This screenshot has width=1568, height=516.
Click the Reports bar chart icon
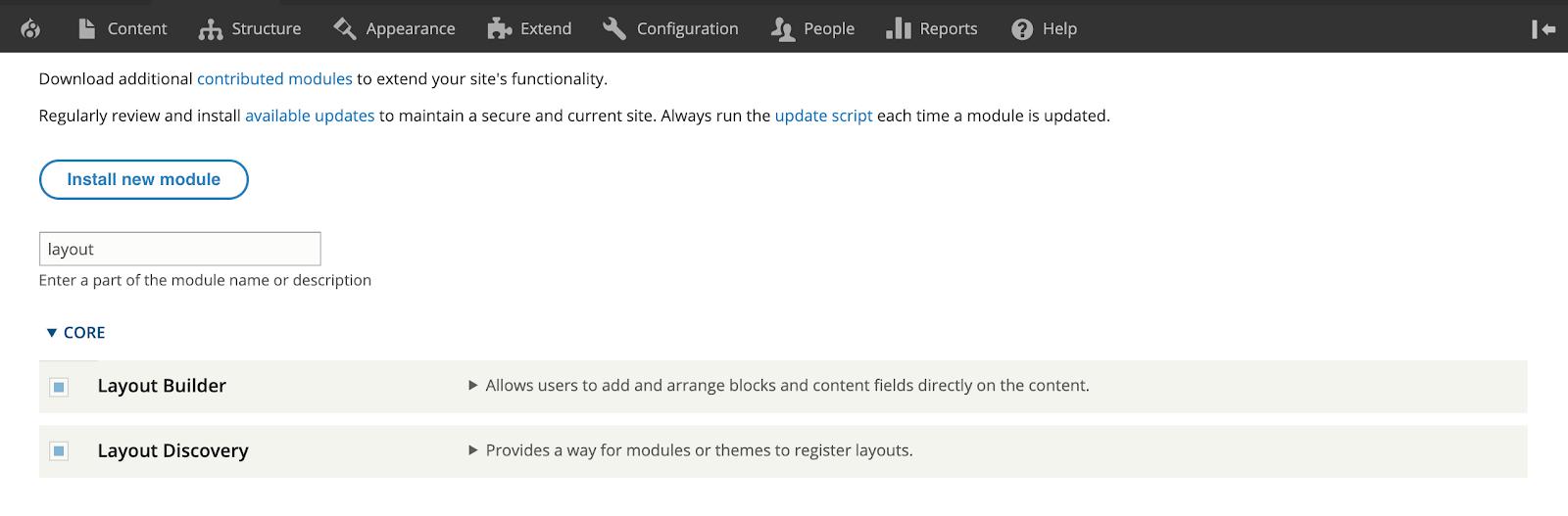point(898,28)
